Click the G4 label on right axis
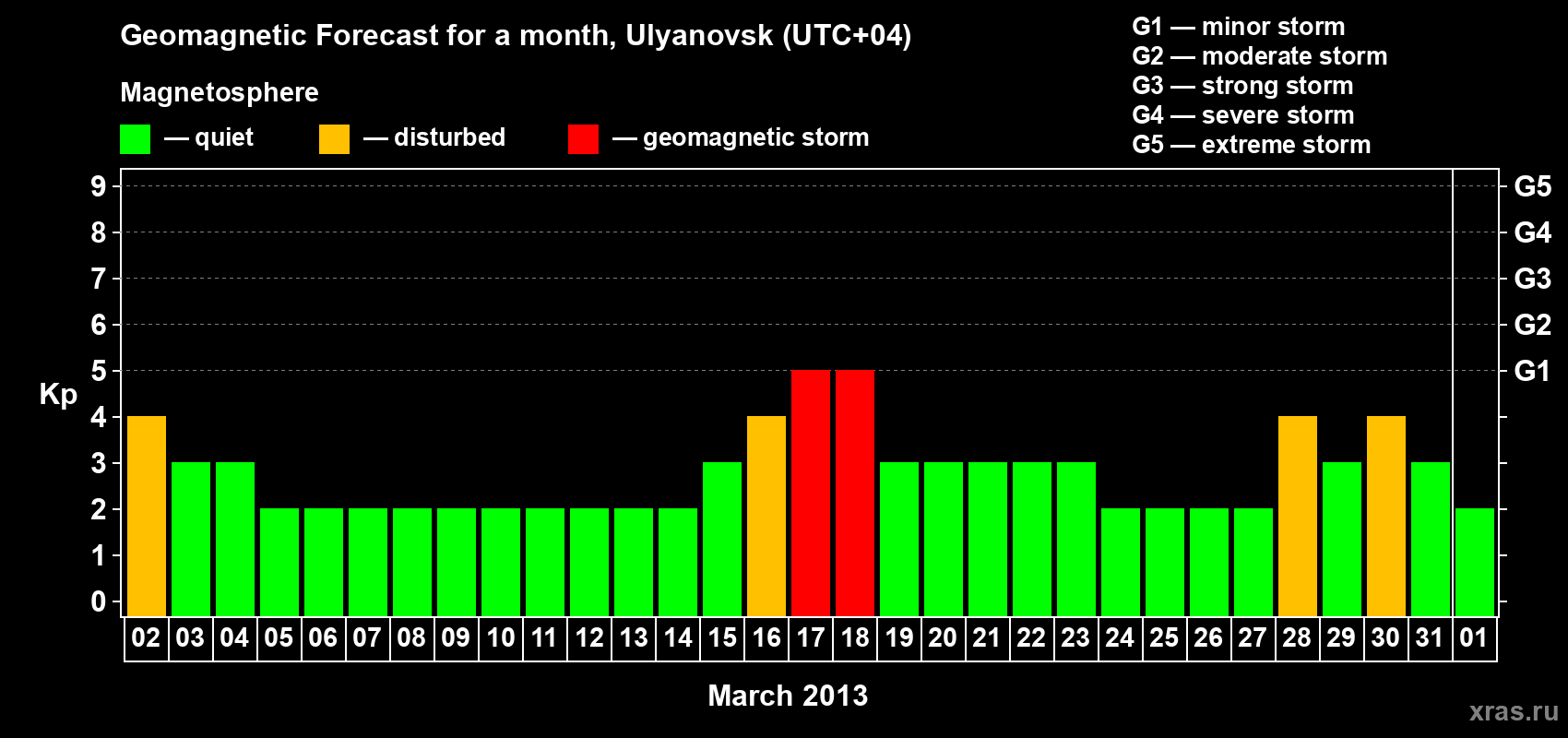Screen dimensions: 1568x738 coord(1533,232)
